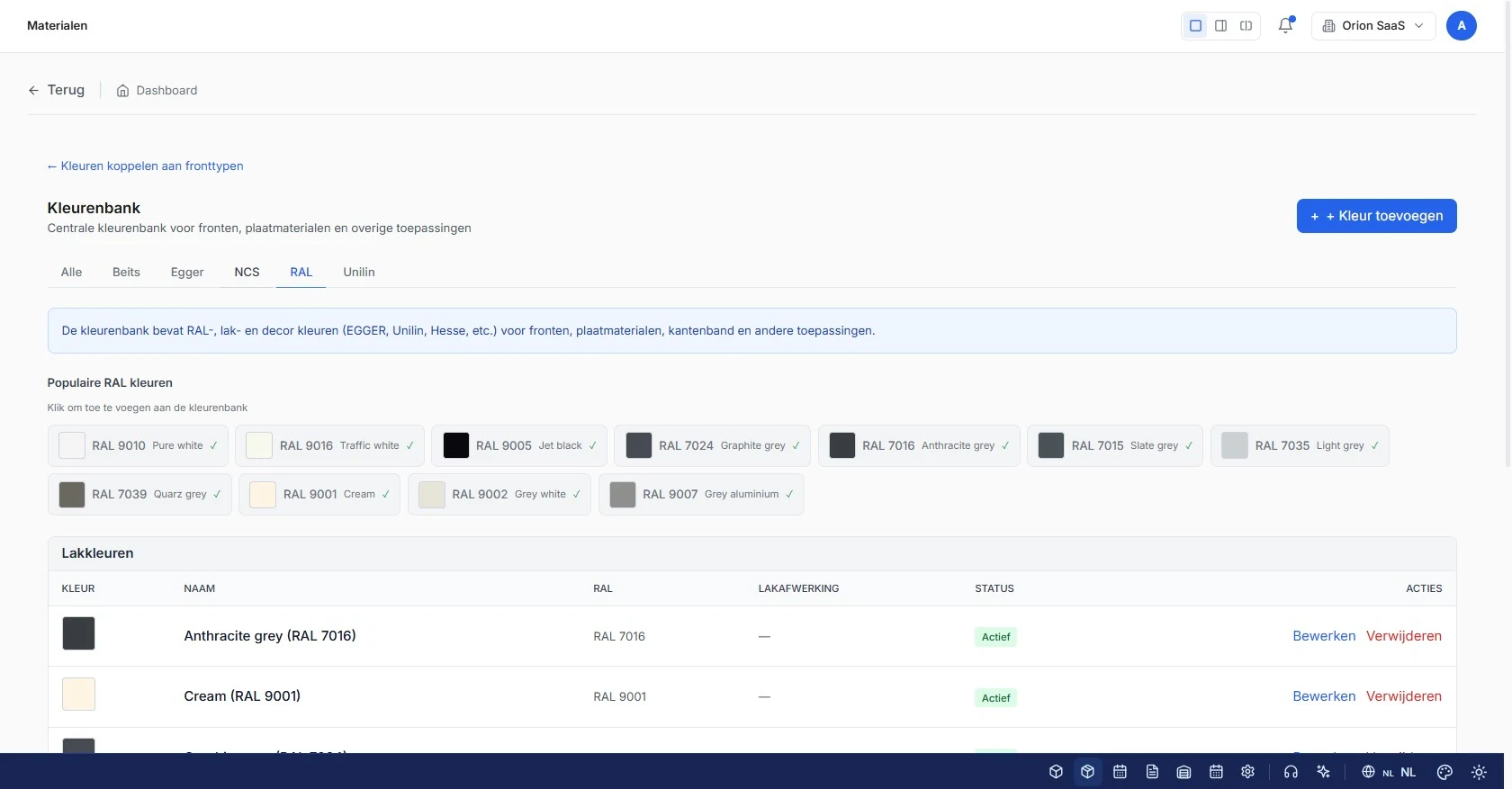Viewport: 1512px width, 789px height.
Task: Click the sparkles AI assistant icon
Action: point(1323,772)
